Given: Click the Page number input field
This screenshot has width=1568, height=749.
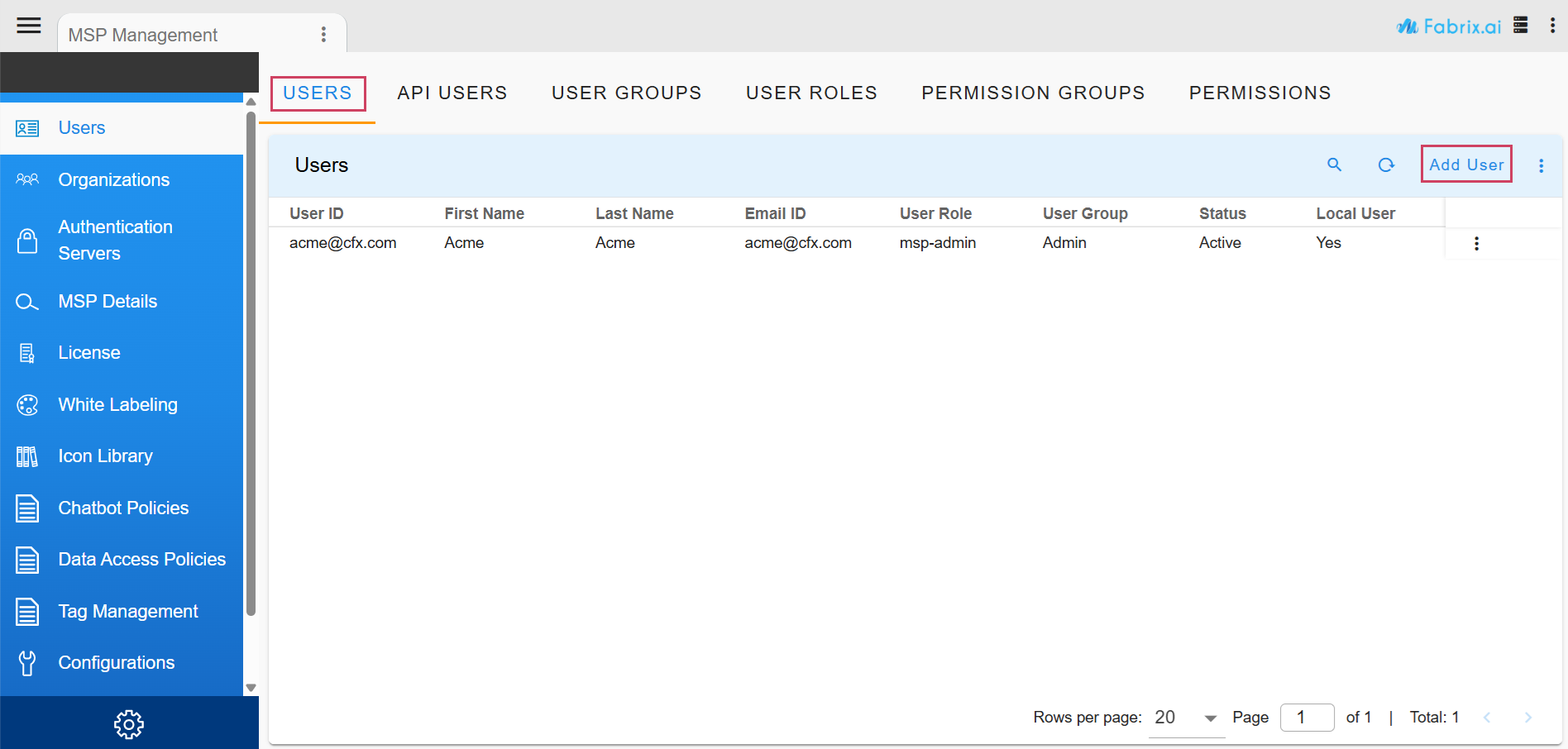Looking at the screenshot, I should coord(1307,718).
